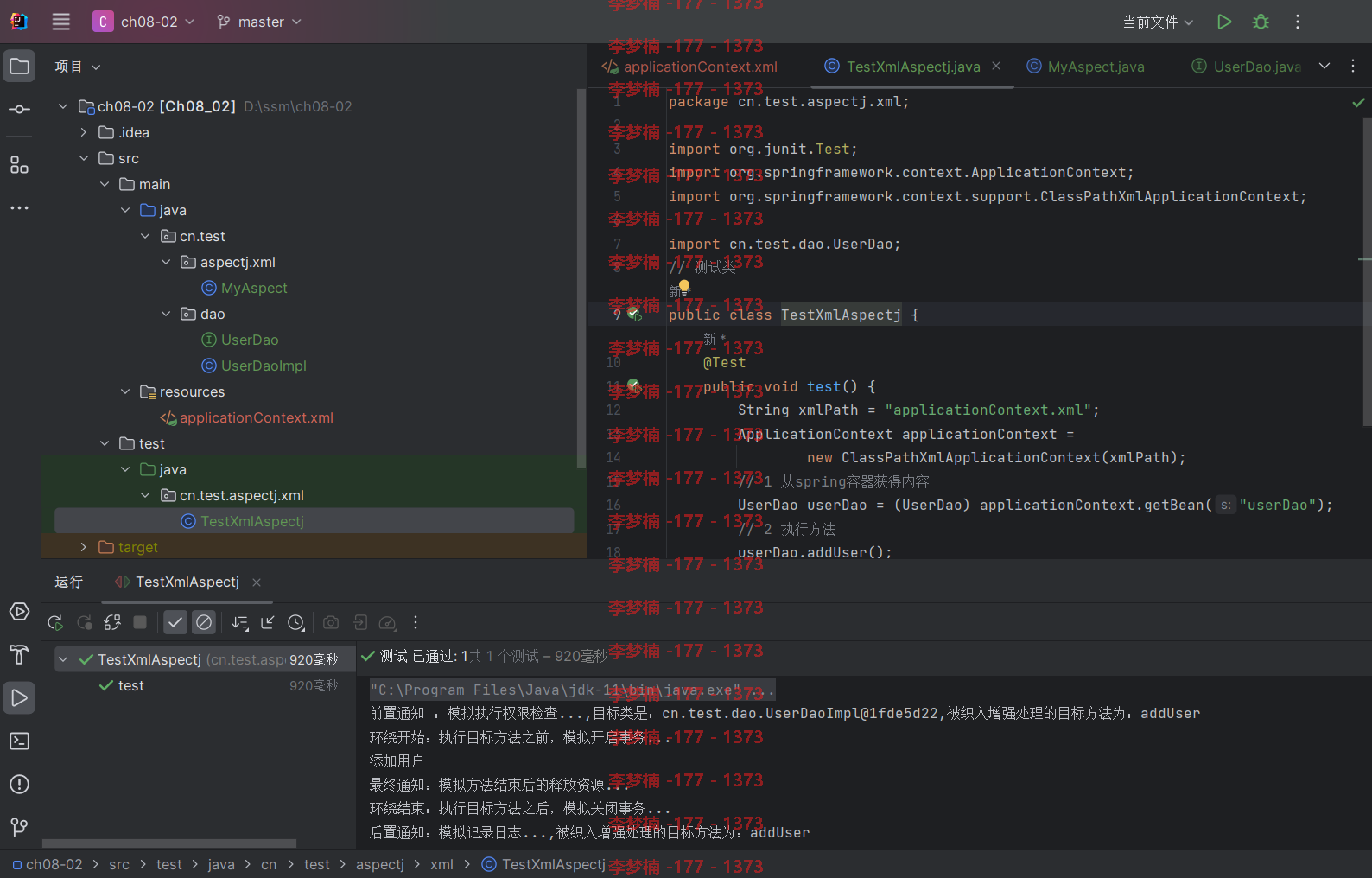Switch to UserDao.java tab

click(x=1246, y=67)
